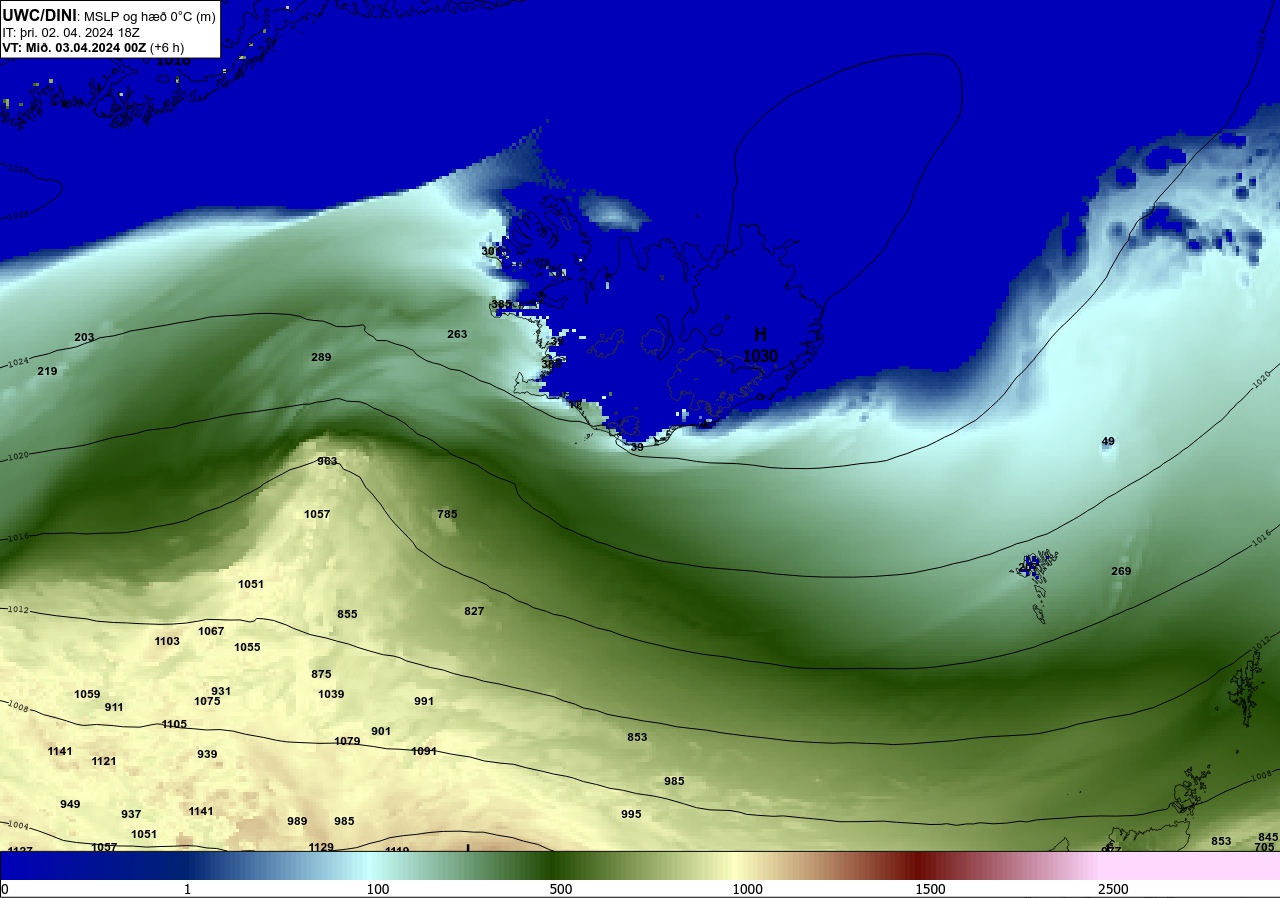The image size is (1280, 898).
Task: Click the freezing level value 705
Action: coord(1264,847)
